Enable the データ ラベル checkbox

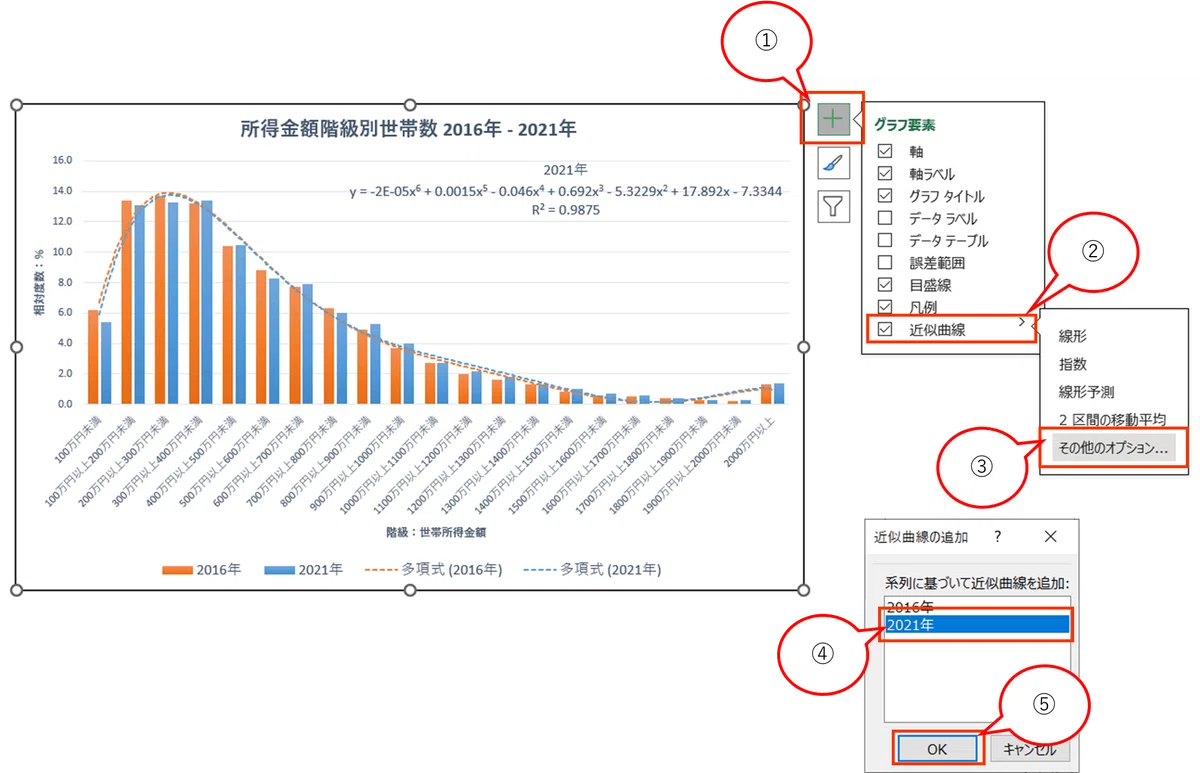point(884,218)
